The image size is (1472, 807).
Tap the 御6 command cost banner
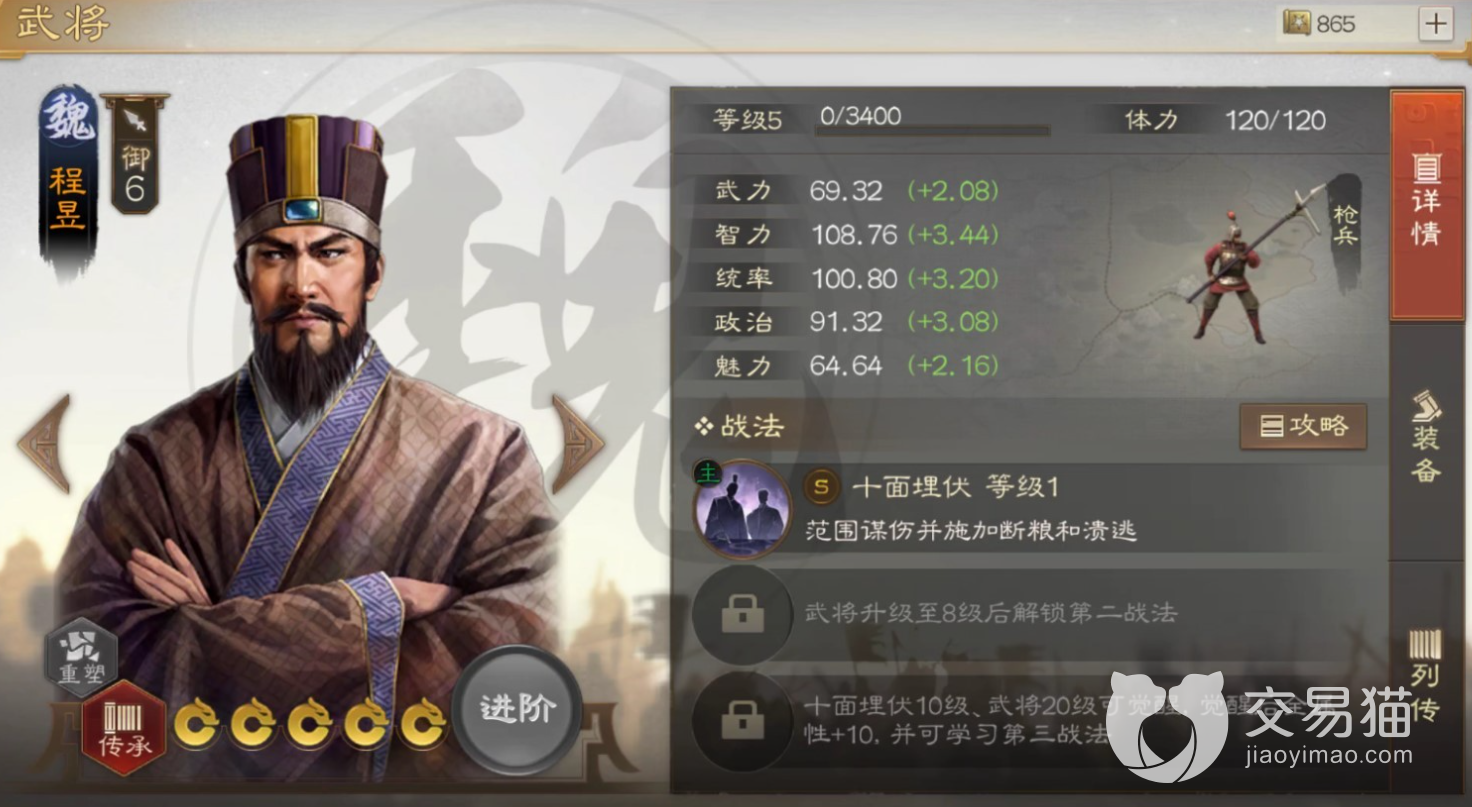pyautogui.click(x=134, y=155)
